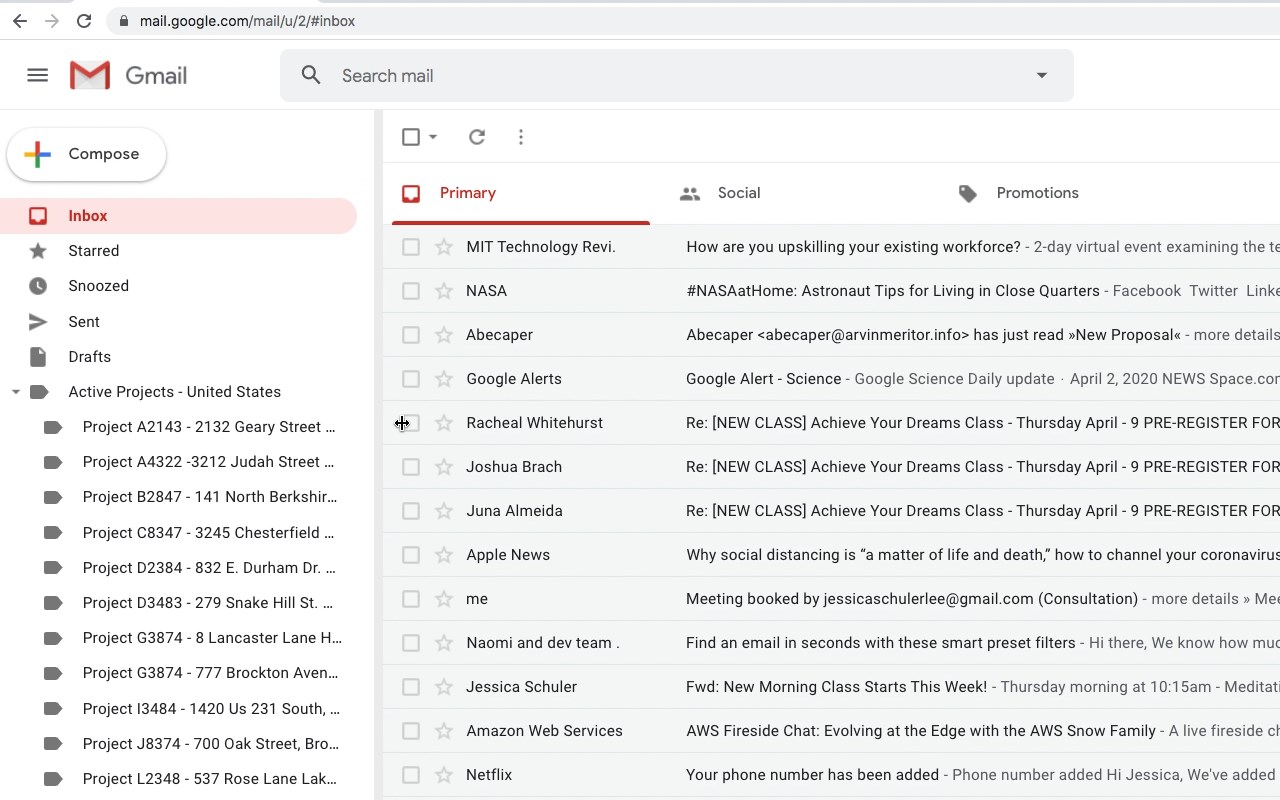Click the Compose button

pos(87,154)
